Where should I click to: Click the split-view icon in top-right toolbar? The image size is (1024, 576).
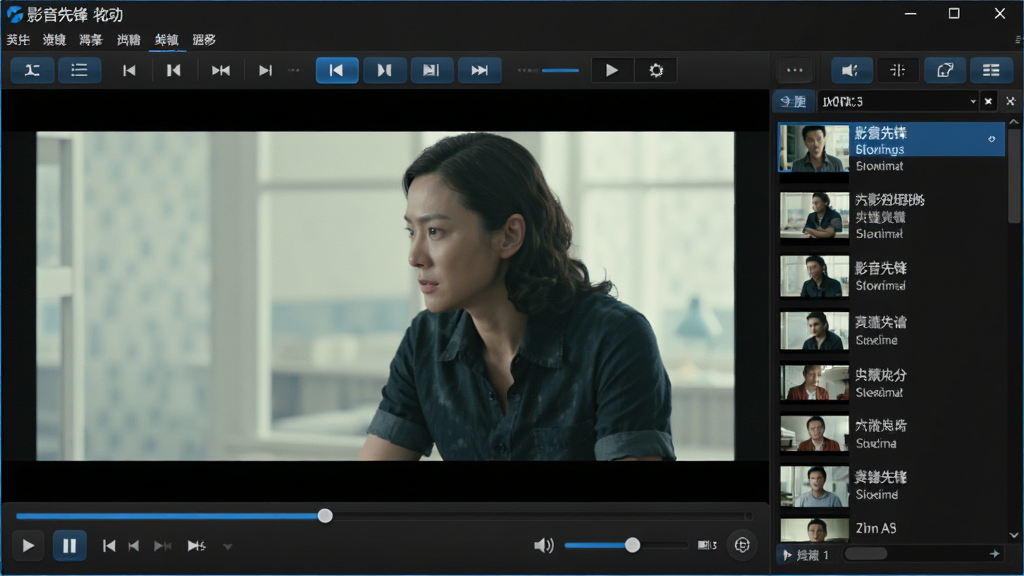pos(898,70)
